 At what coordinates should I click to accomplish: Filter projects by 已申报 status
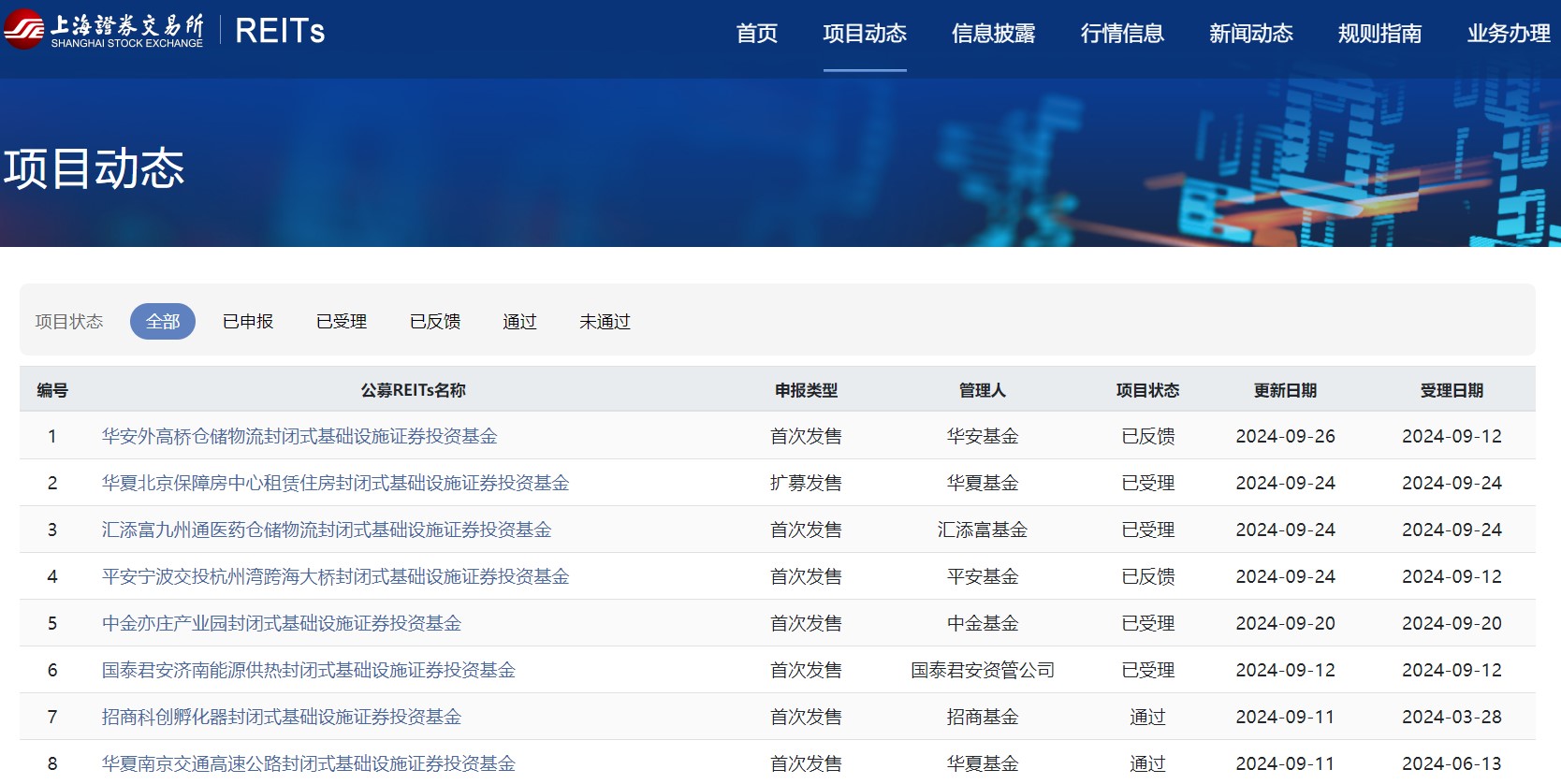248,322
